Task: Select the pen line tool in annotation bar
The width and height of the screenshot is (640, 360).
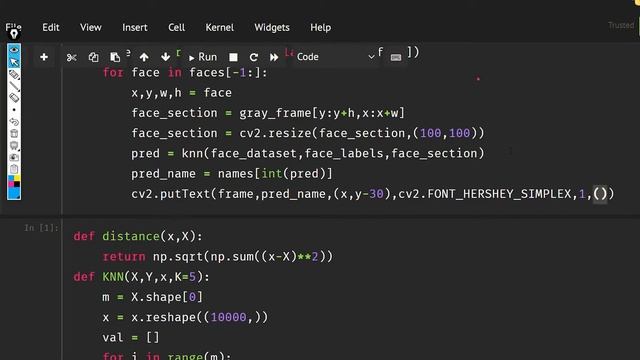Action: [14, 86]
